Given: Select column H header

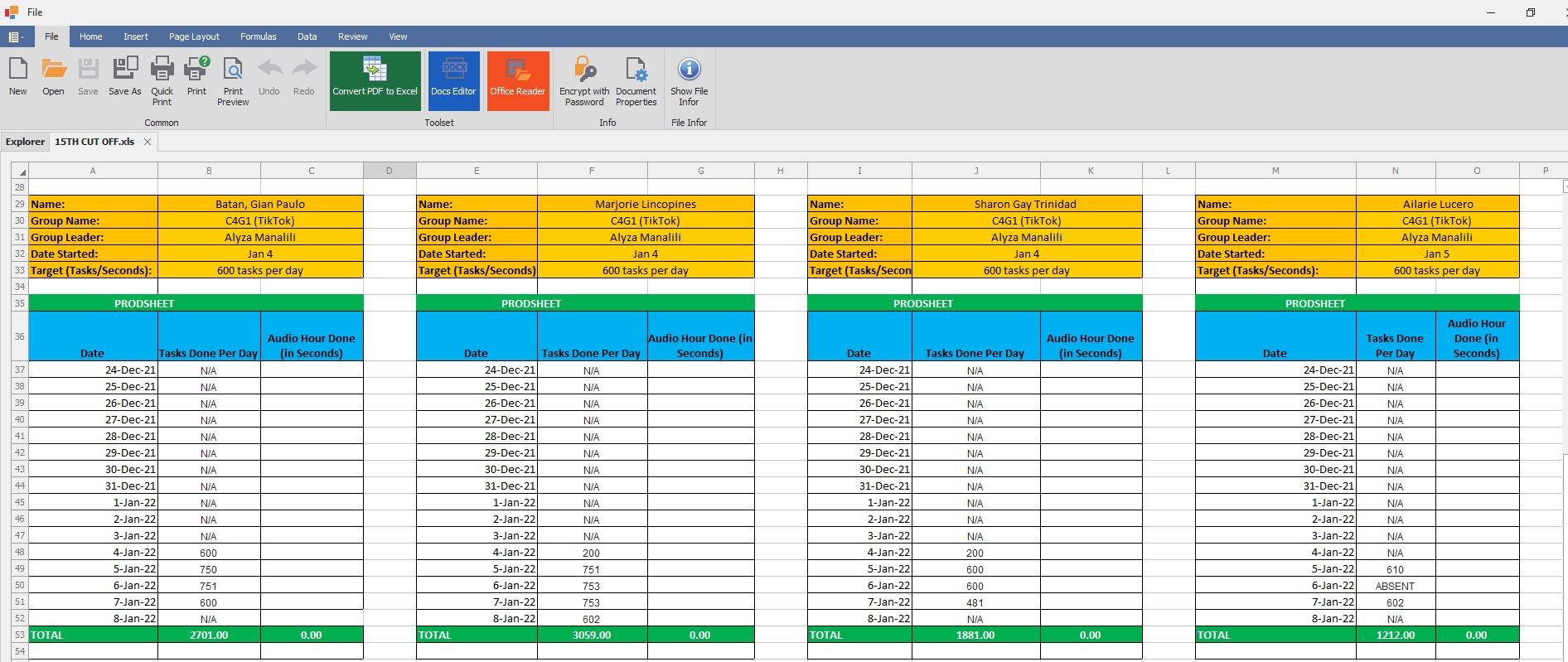Looking at the screenshot, I should pos(781,171).
